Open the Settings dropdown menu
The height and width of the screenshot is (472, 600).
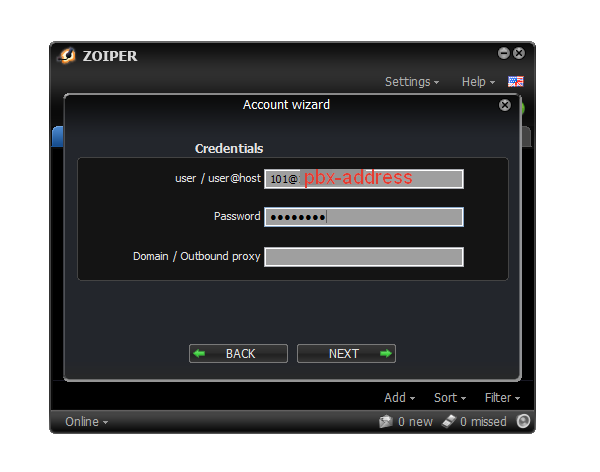click(412, 82)
